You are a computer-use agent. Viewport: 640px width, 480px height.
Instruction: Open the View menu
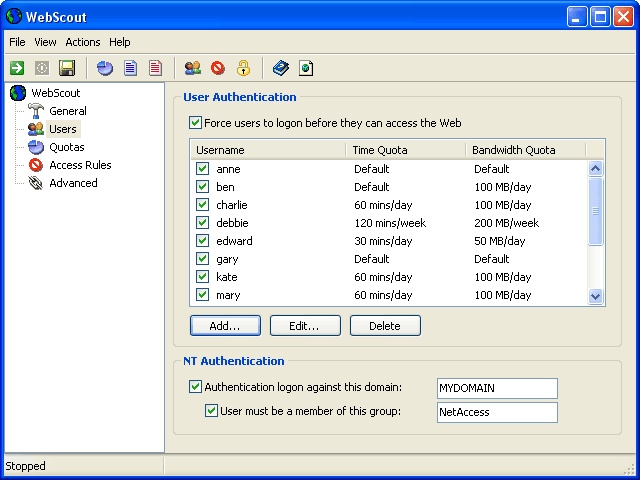45,42
